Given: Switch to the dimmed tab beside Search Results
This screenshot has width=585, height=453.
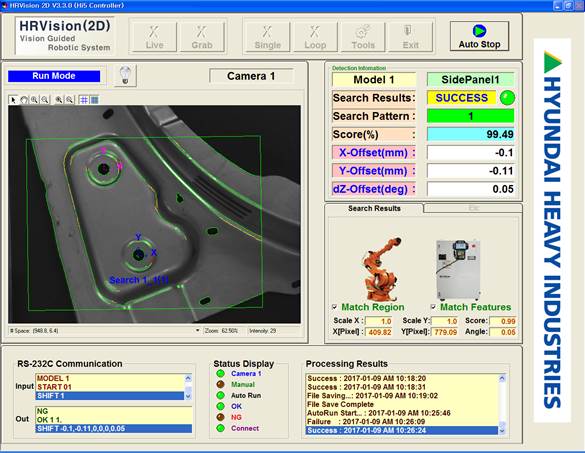Looking at the screenshot, I should (473, 208).
